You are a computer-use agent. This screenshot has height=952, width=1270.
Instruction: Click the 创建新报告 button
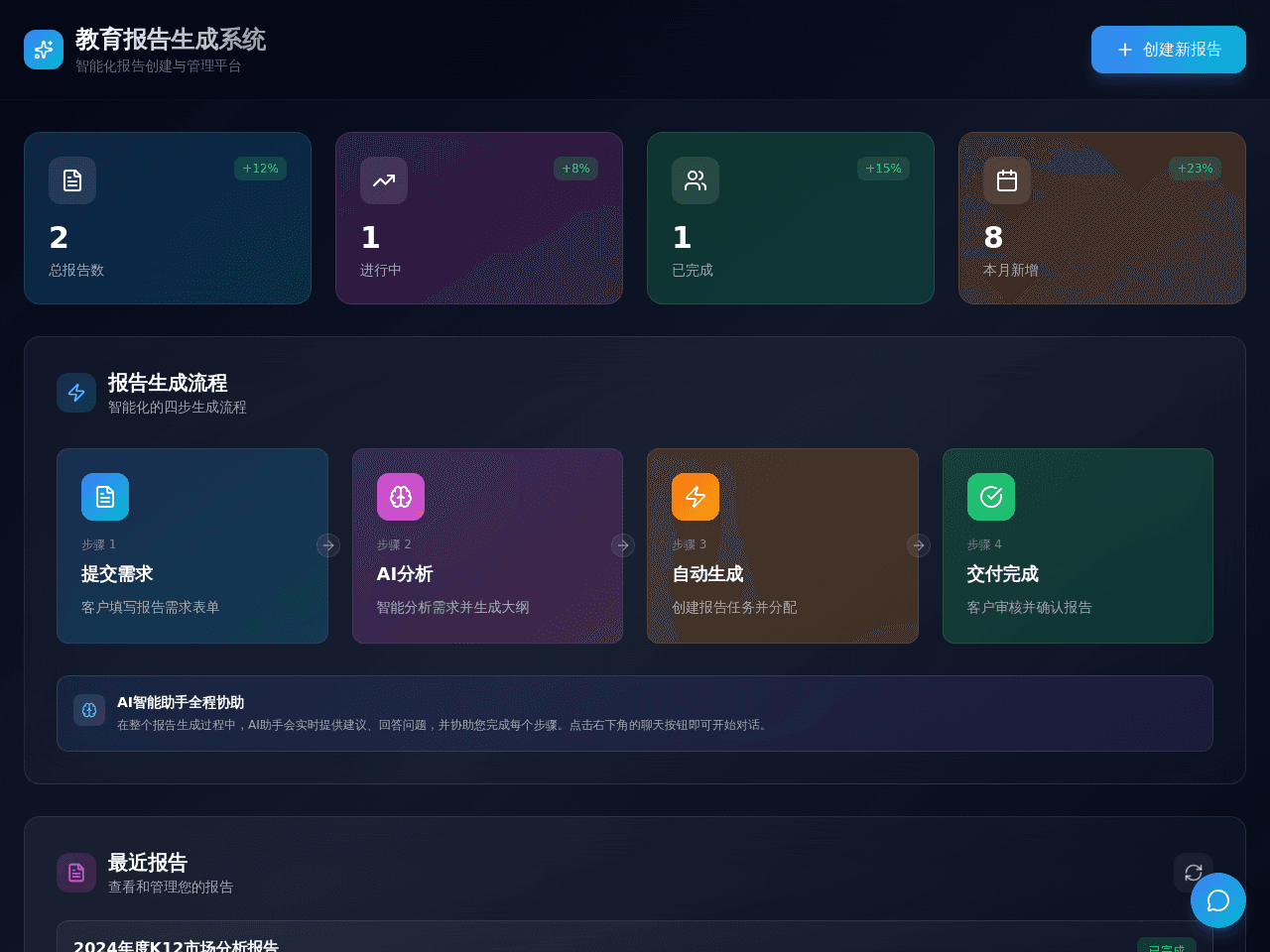pyautogui.click(x=1169, y=50)
